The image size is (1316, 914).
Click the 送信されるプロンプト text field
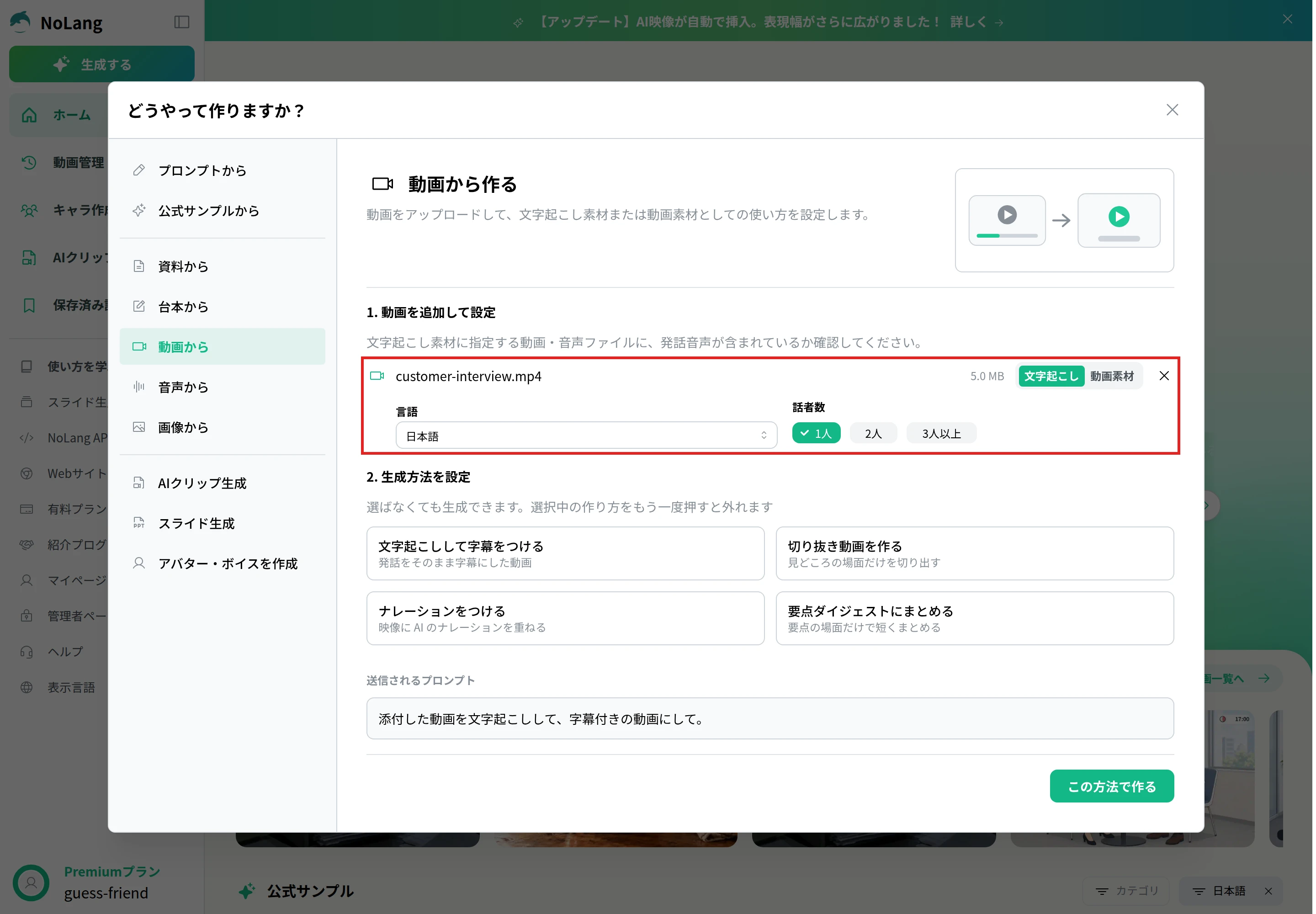pyautogui.click(x=769, y=719)
